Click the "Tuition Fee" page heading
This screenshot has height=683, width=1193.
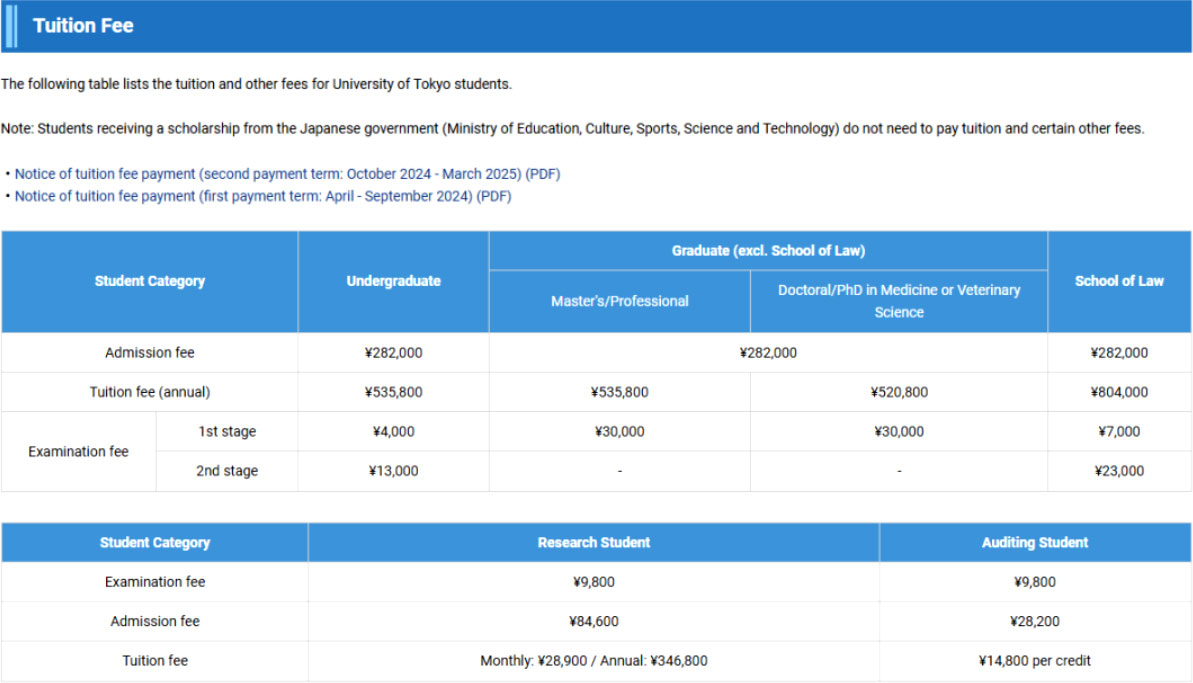83,26
